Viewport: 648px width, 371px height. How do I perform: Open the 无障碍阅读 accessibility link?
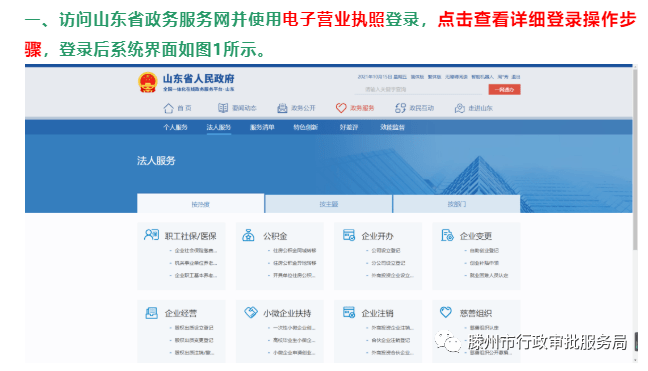tap(456, 77)
